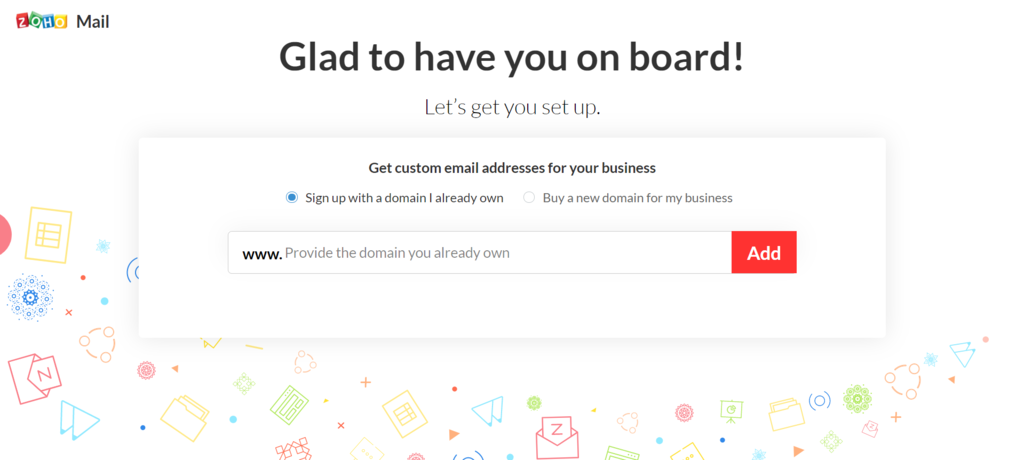Click the 'Let's get you set up' subtitle

[x=512, y=106]
